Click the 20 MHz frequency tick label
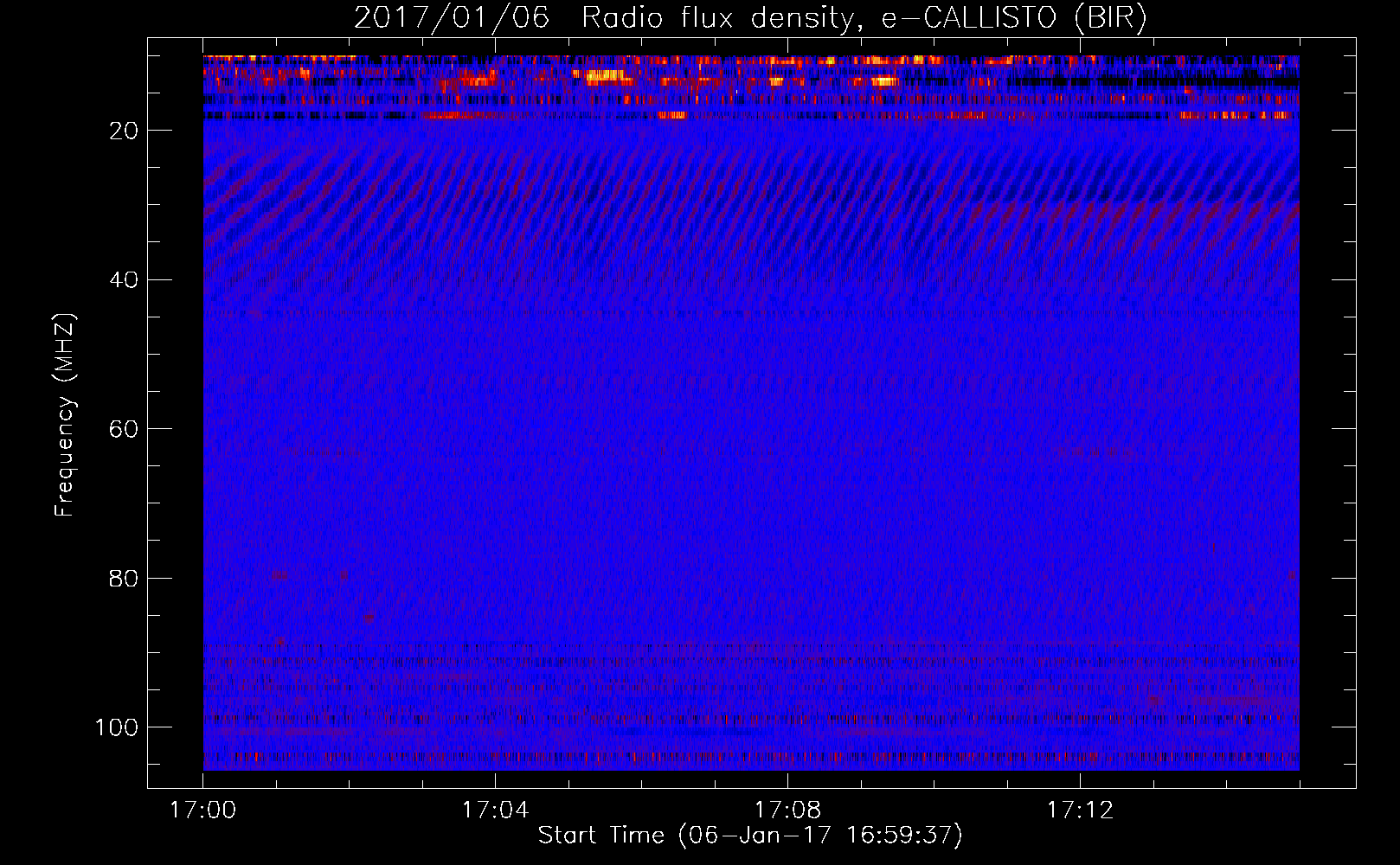1400x865 pixels. pyautogui.click(x=124, y=131)
